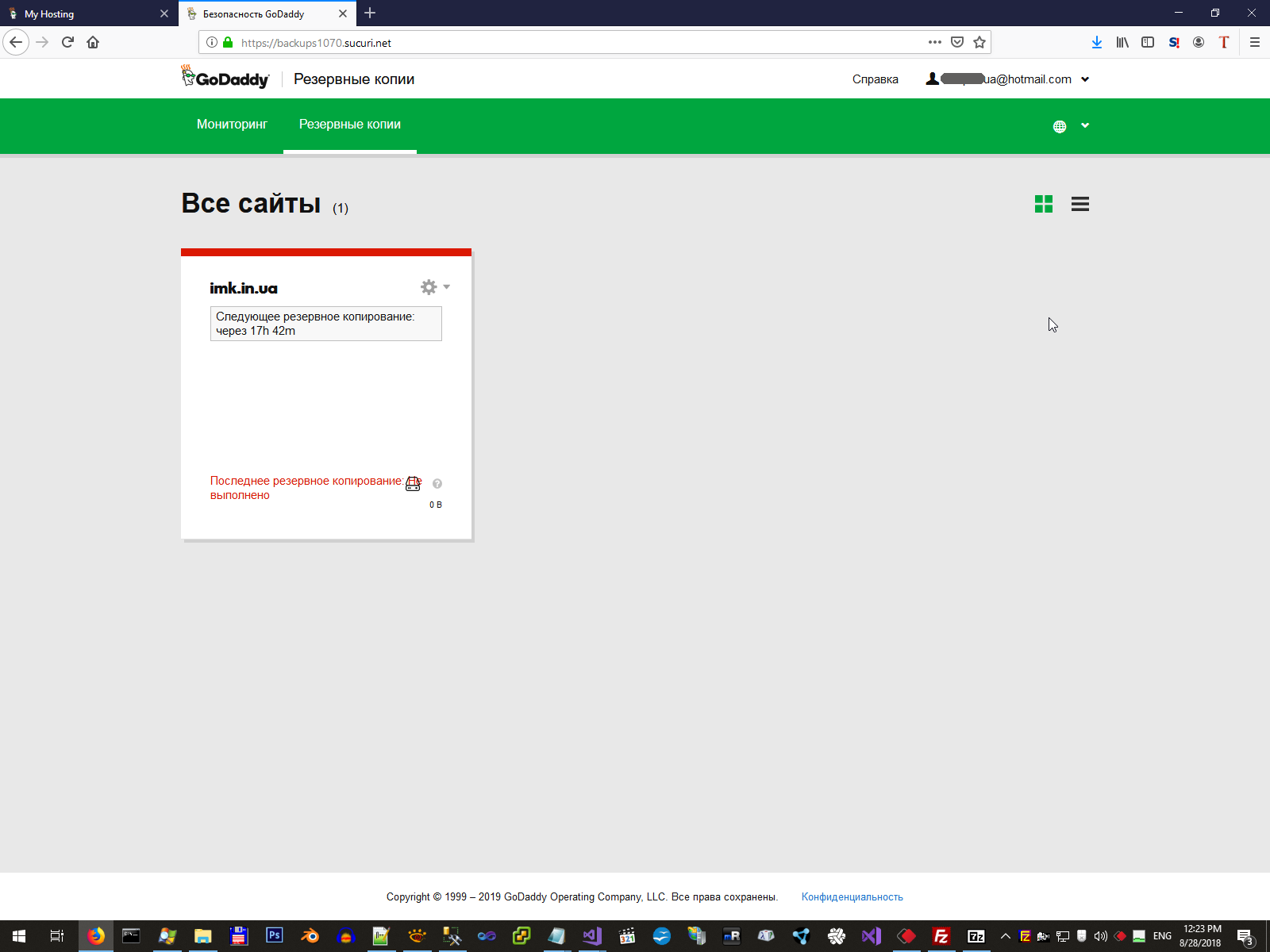
Task: Open the Firefox hamburger menu
Action: click(1255, 42)
